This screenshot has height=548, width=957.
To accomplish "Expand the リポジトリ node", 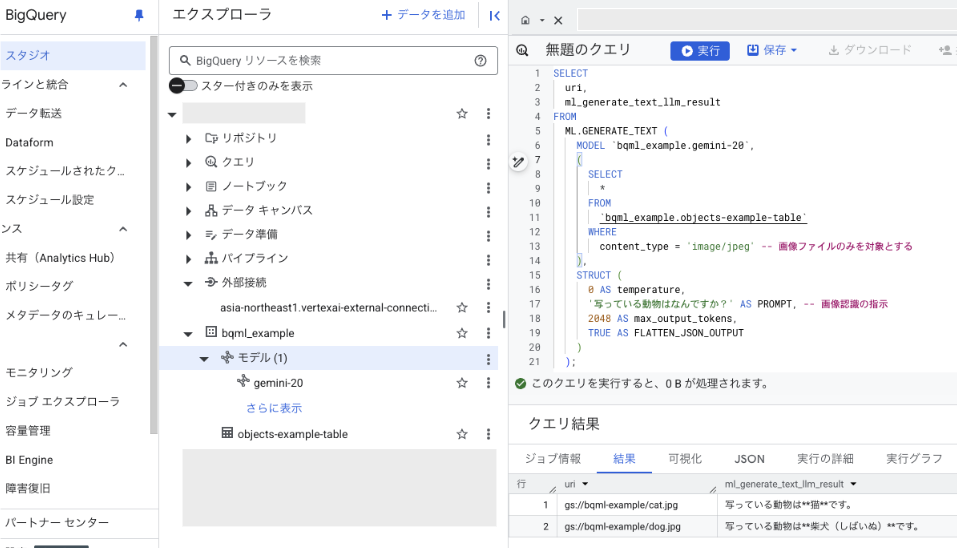I will point(188,139).
